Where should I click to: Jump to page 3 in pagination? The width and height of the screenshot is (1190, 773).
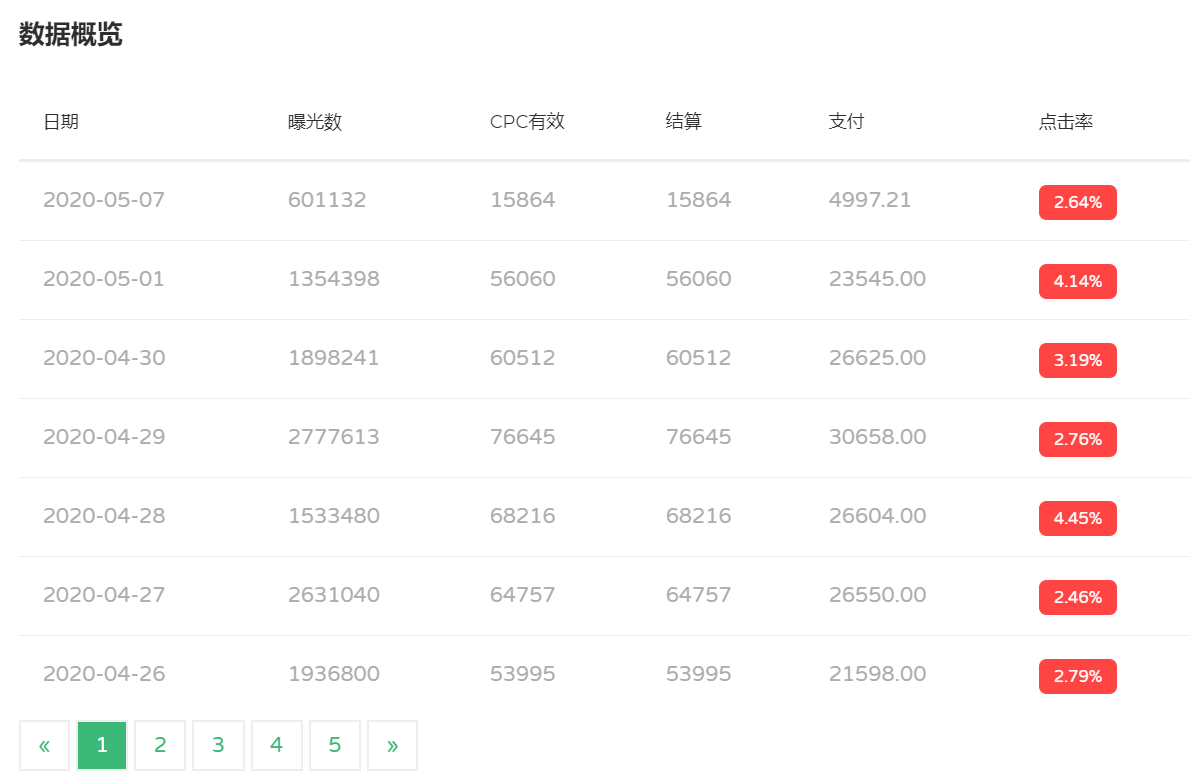[218, 745]
